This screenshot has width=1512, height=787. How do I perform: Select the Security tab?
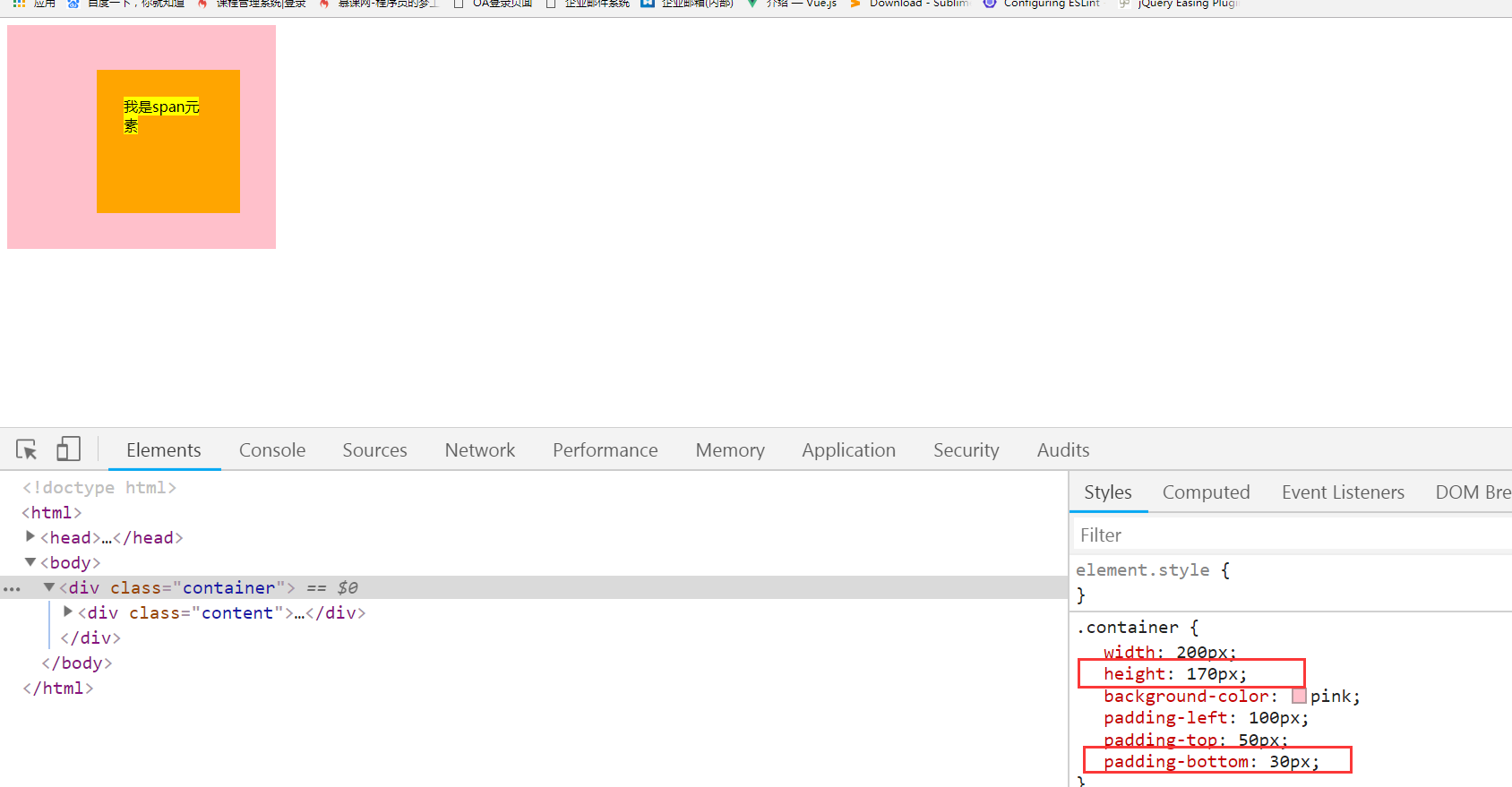tap(966, 449)
